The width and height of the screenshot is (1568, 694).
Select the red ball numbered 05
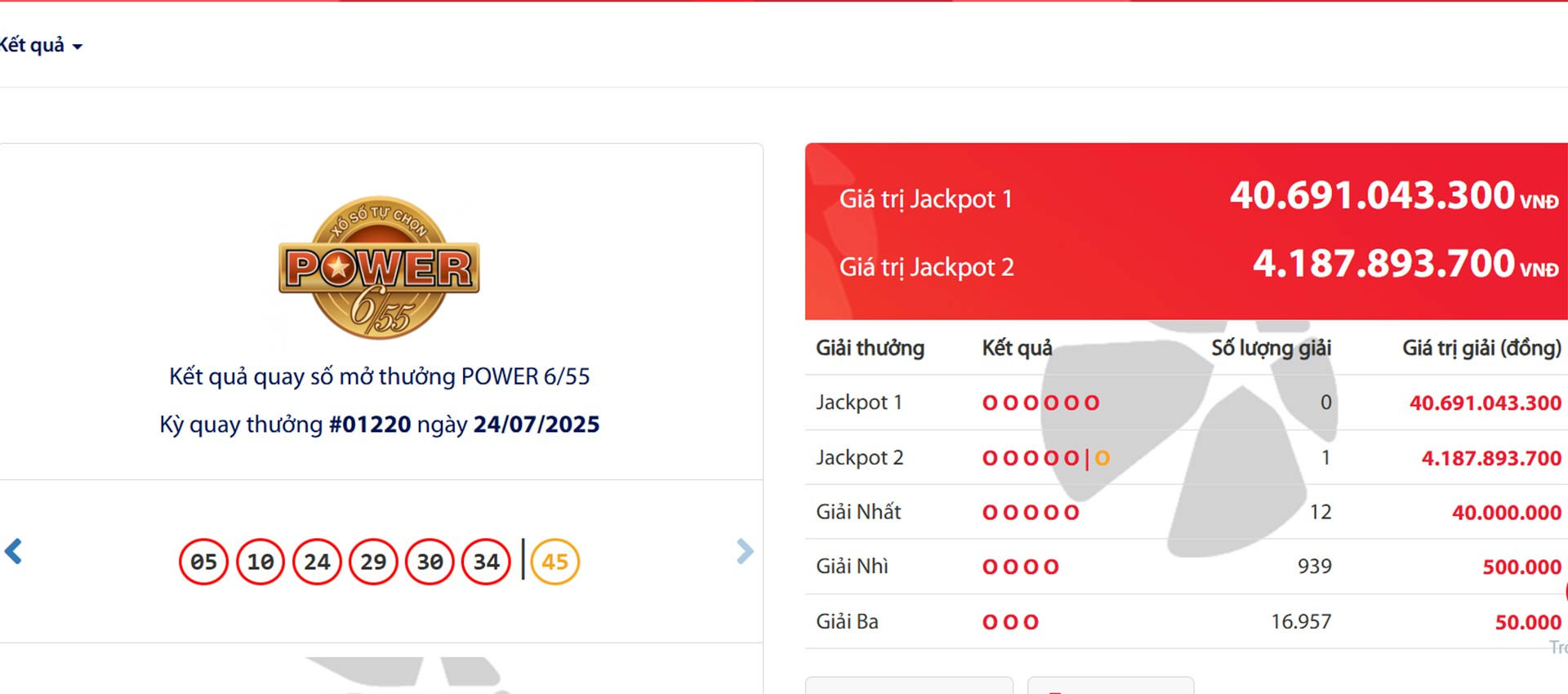pos(203,562)
